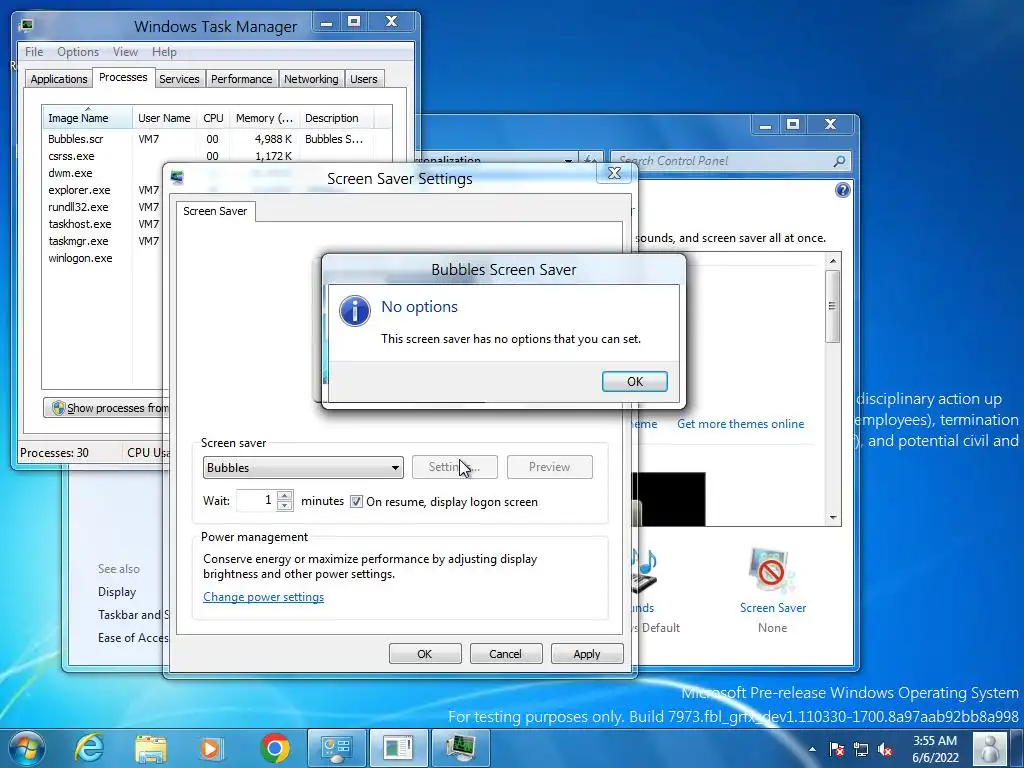Select taskmgr.exe process row

coord(103,241)
